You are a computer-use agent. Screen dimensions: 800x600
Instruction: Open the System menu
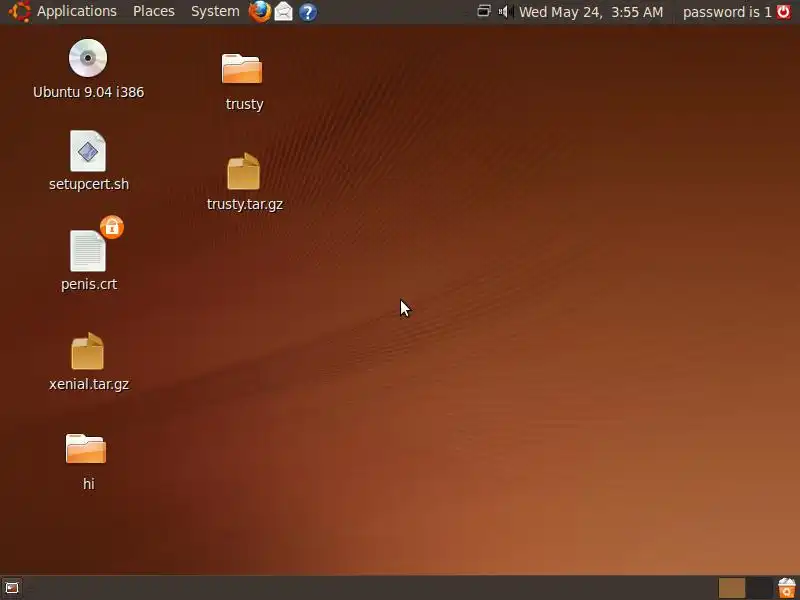point(215,11)
